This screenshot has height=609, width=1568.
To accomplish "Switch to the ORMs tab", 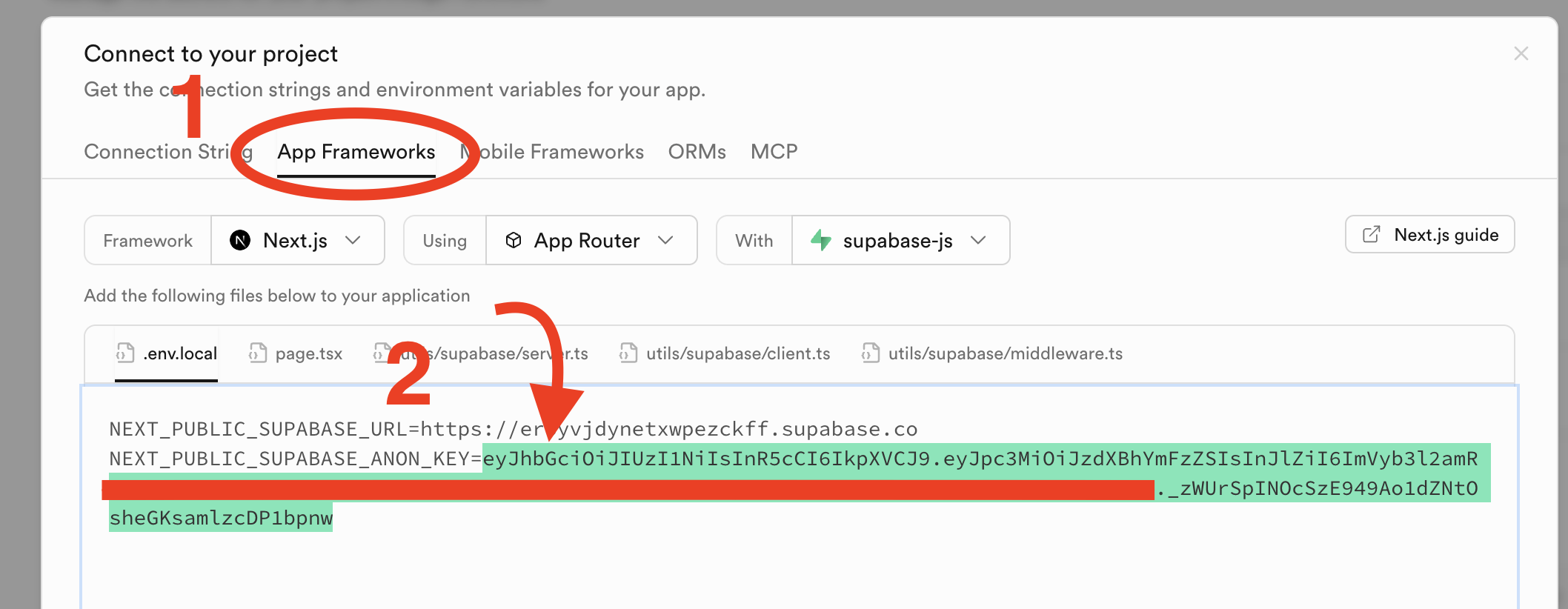I will [697, 152].
